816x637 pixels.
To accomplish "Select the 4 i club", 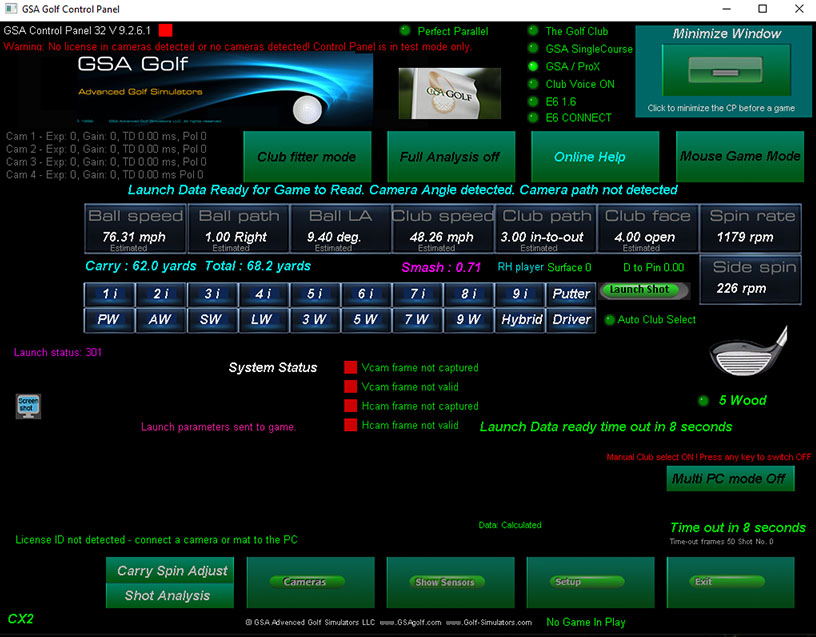I will tap(263, 294).
